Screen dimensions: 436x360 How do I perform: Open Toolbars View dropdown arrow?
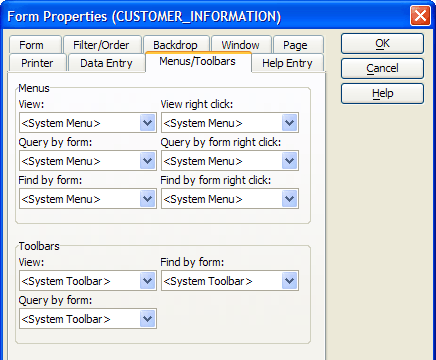tap(147, 281)
